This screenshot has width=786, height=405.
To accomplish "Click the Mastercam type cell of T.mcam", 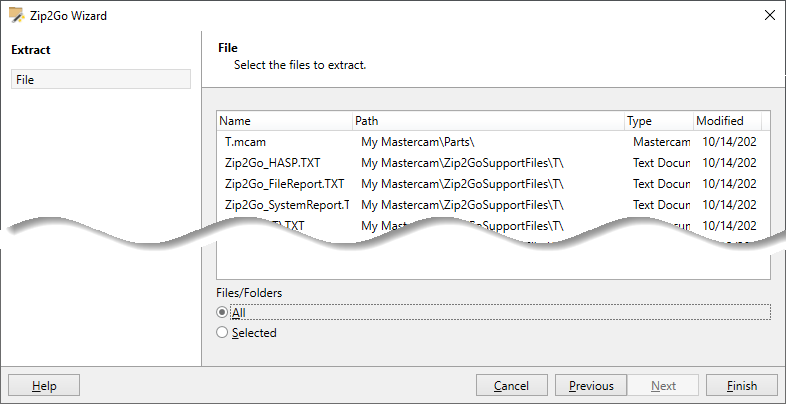I will (x=661, y=142).
